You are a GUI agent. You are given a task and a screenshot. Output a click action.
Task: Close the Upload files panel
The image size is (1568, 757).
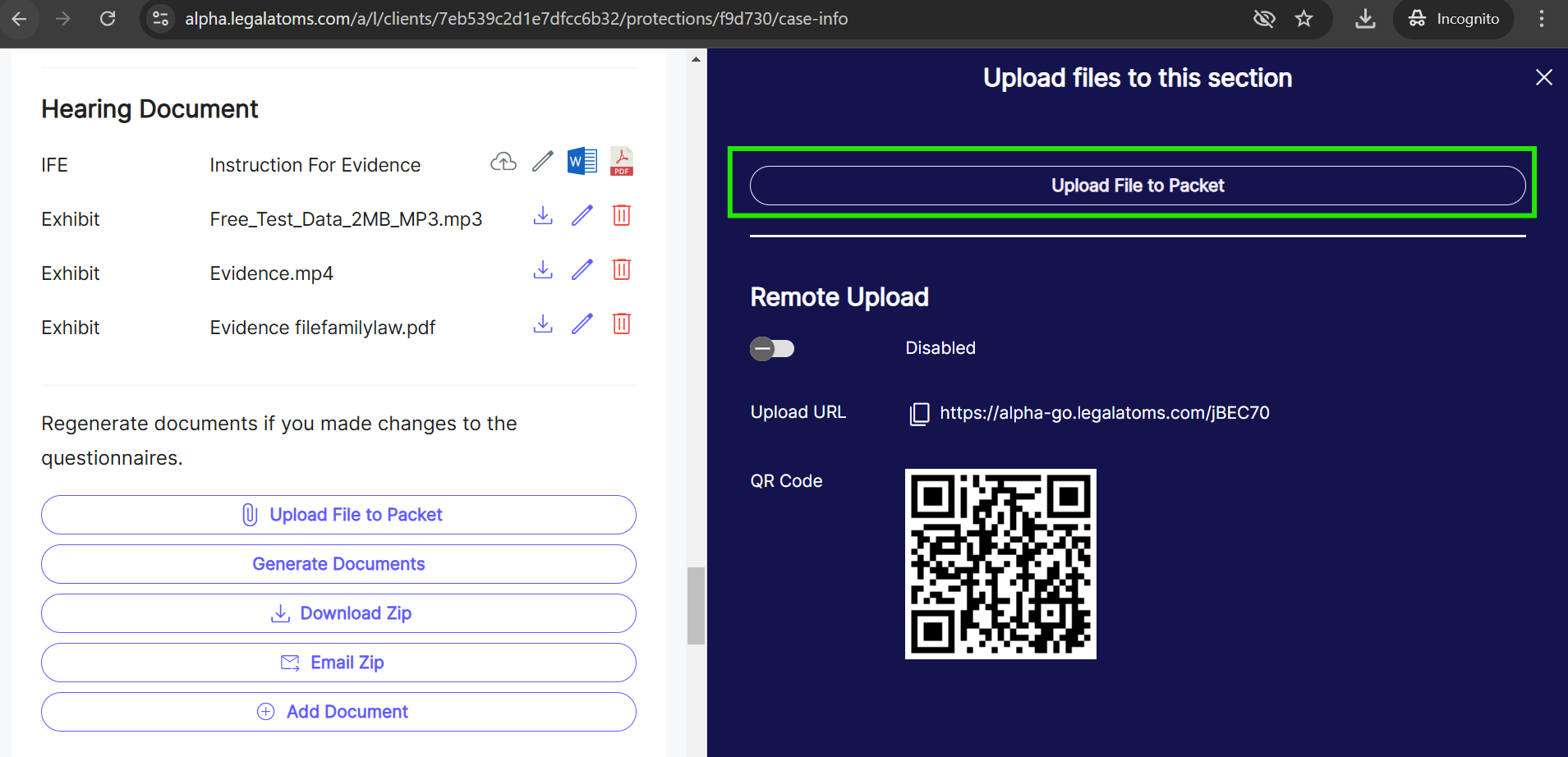tap(1544, 77)
